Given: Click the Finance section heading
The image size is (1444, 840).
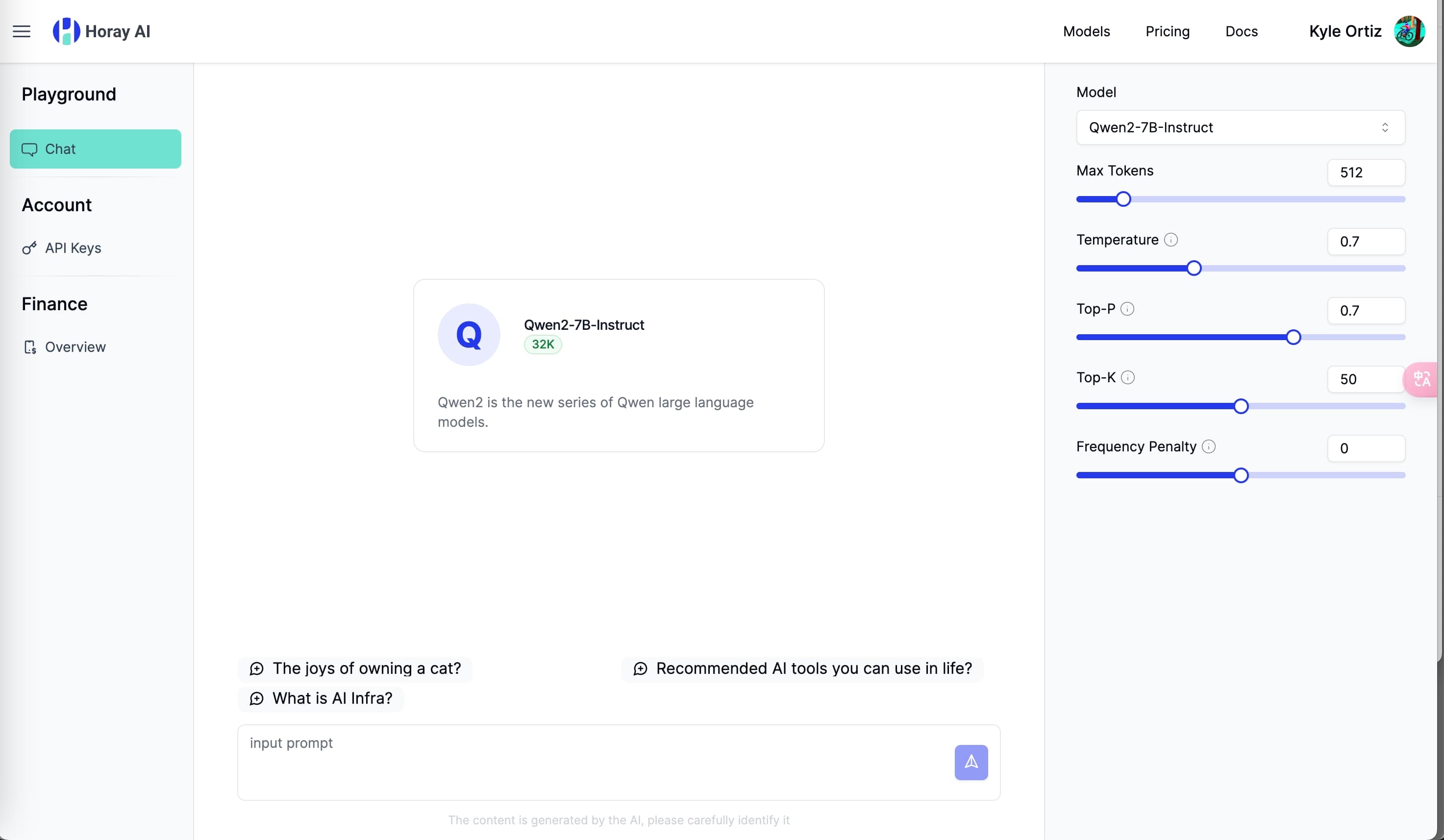Looking at the screenshot, I should point(54,304).
